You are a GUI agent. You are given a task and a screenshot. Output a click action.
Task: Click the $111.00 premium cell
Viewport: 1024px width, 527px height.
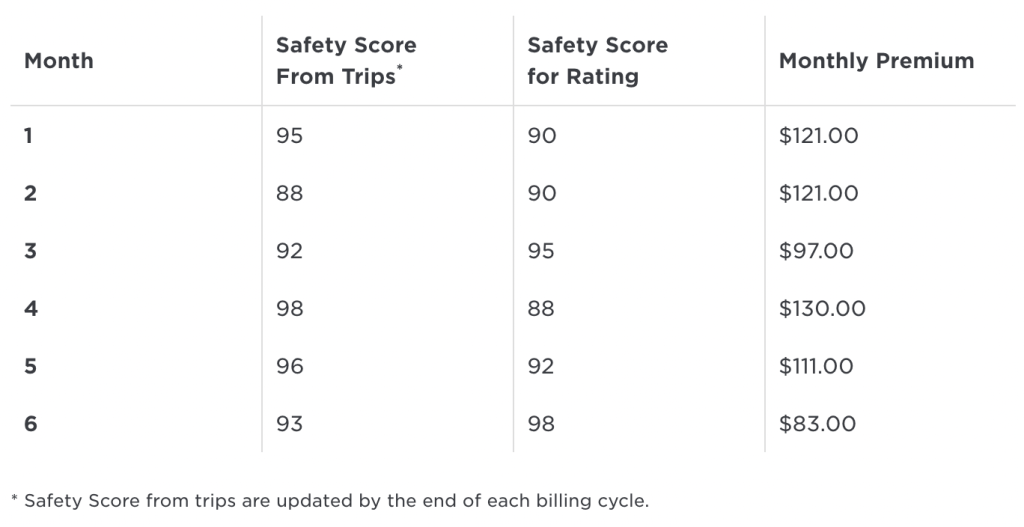click(816, 366)
